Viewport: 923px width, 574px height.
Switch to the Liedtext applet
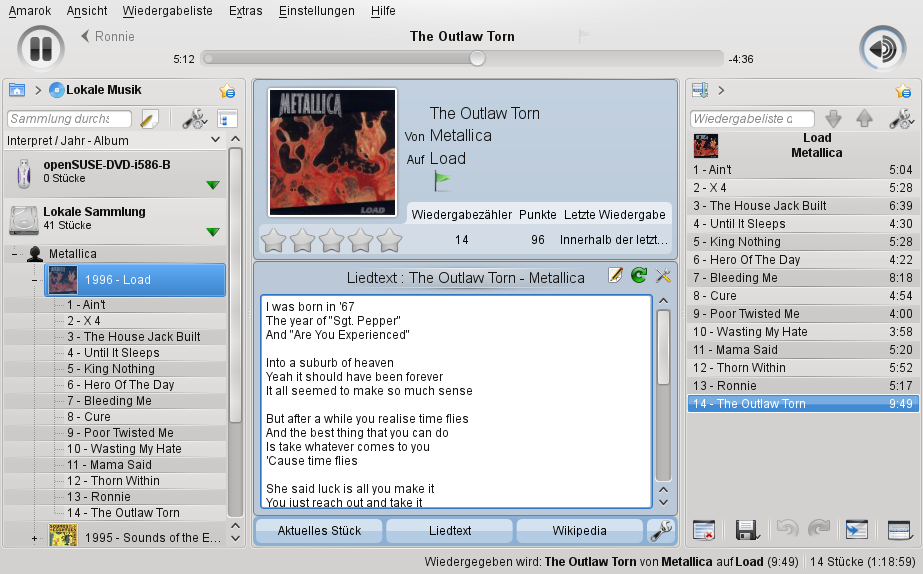click(x=450, y=530)
